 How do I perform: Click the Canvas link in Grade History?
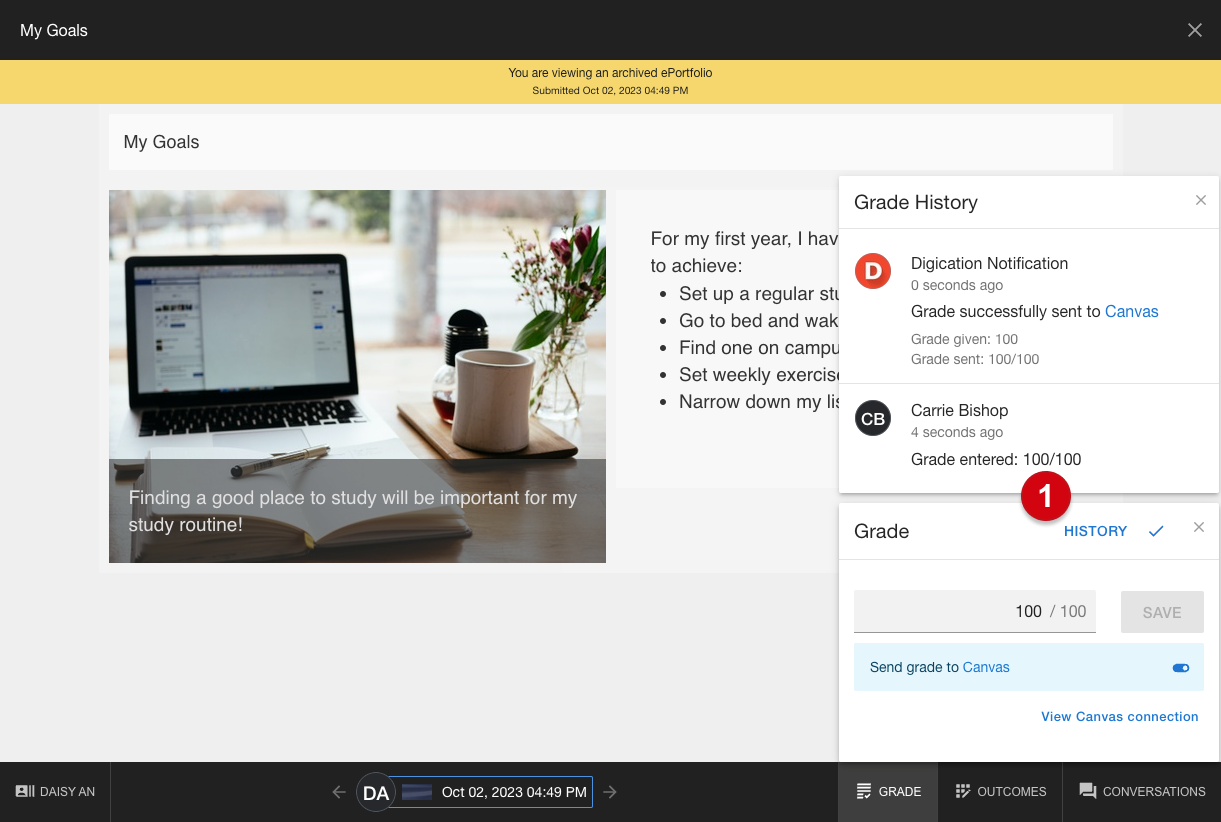pos(1131,311)
